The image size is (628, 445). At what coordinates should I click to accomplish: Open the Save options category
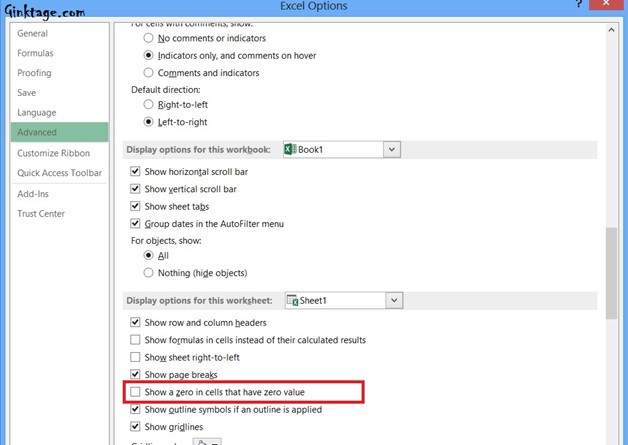[x=26, y=93]
